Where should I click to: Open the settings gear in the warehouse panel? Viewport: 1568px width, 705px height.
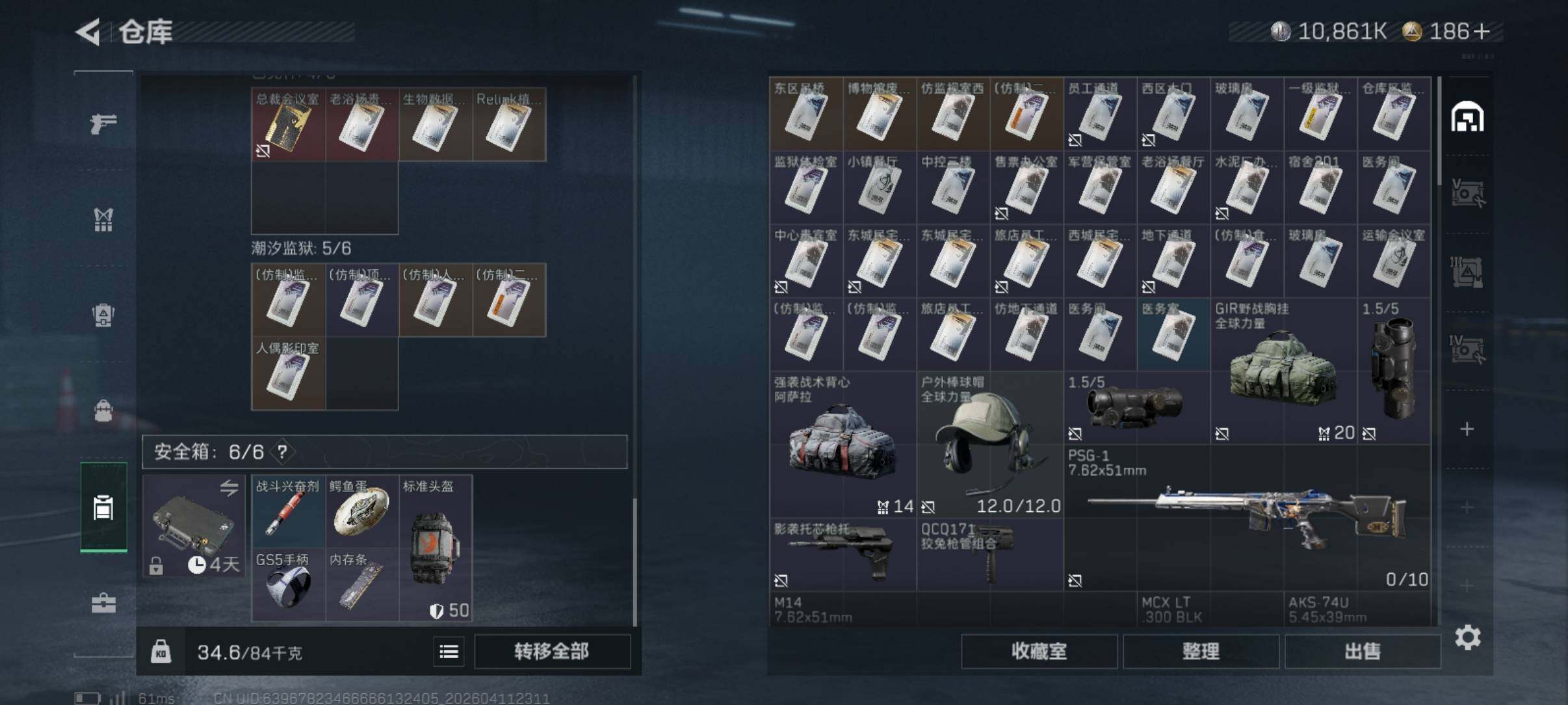pyautogui.click(x=1467, y=637)
